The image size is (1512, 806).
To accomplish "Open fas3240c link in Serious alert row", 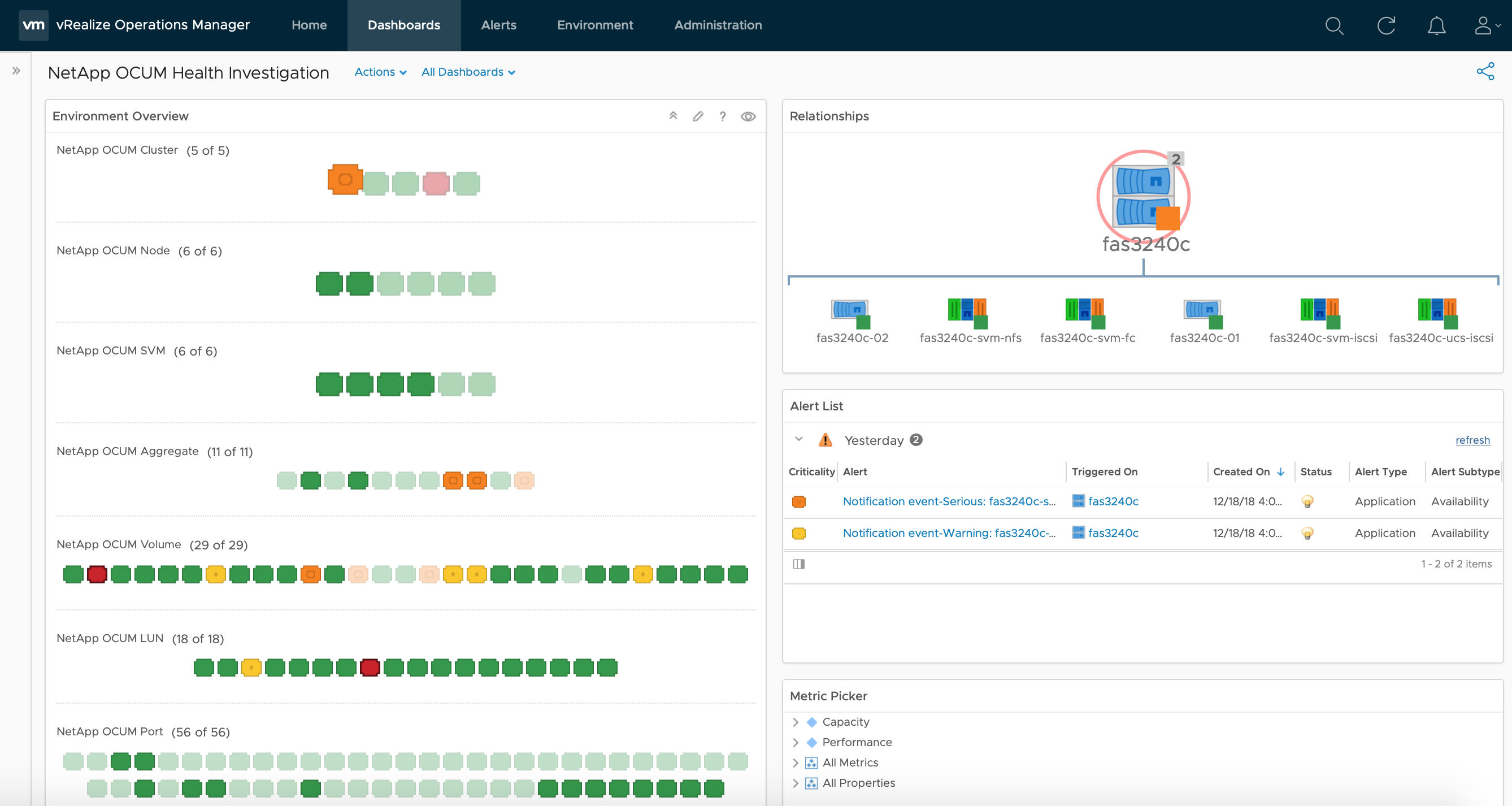I will [1113, 501].
